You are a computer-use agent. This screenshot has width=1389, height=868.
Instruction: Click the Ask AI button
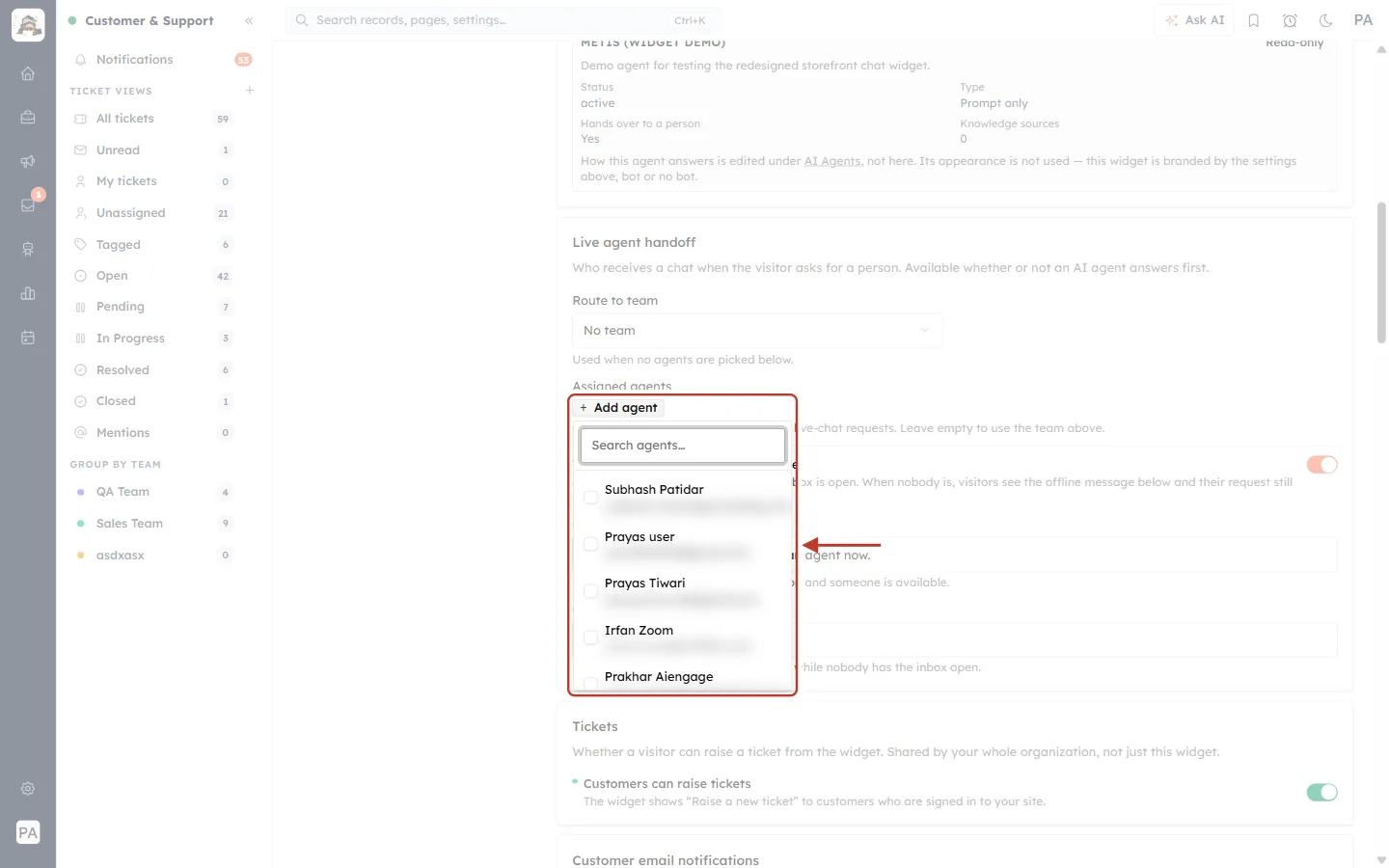(x=1194, y=20)
